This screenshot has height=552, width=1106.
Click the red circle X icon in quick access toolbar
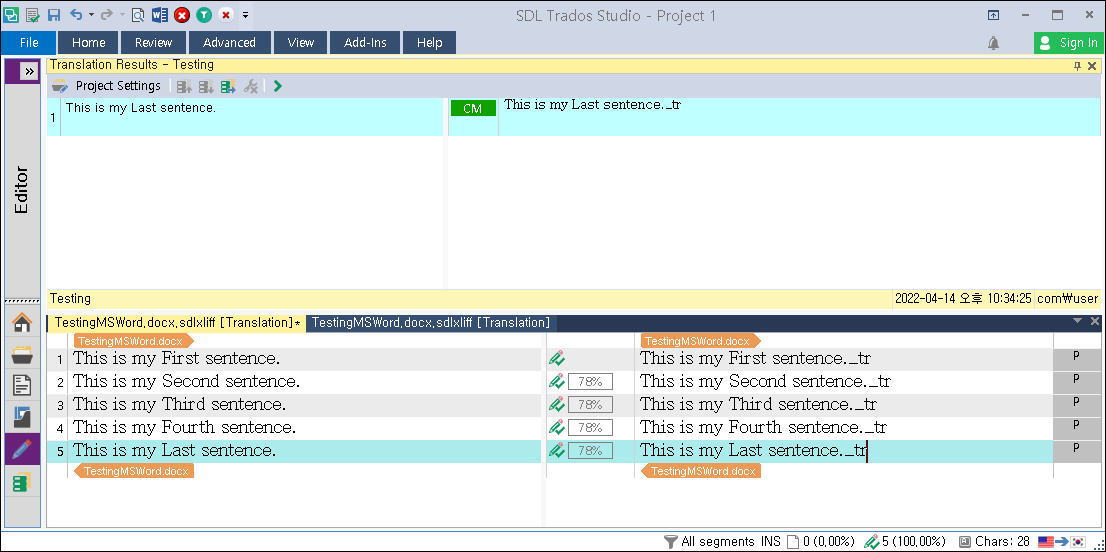pos(182,14)
